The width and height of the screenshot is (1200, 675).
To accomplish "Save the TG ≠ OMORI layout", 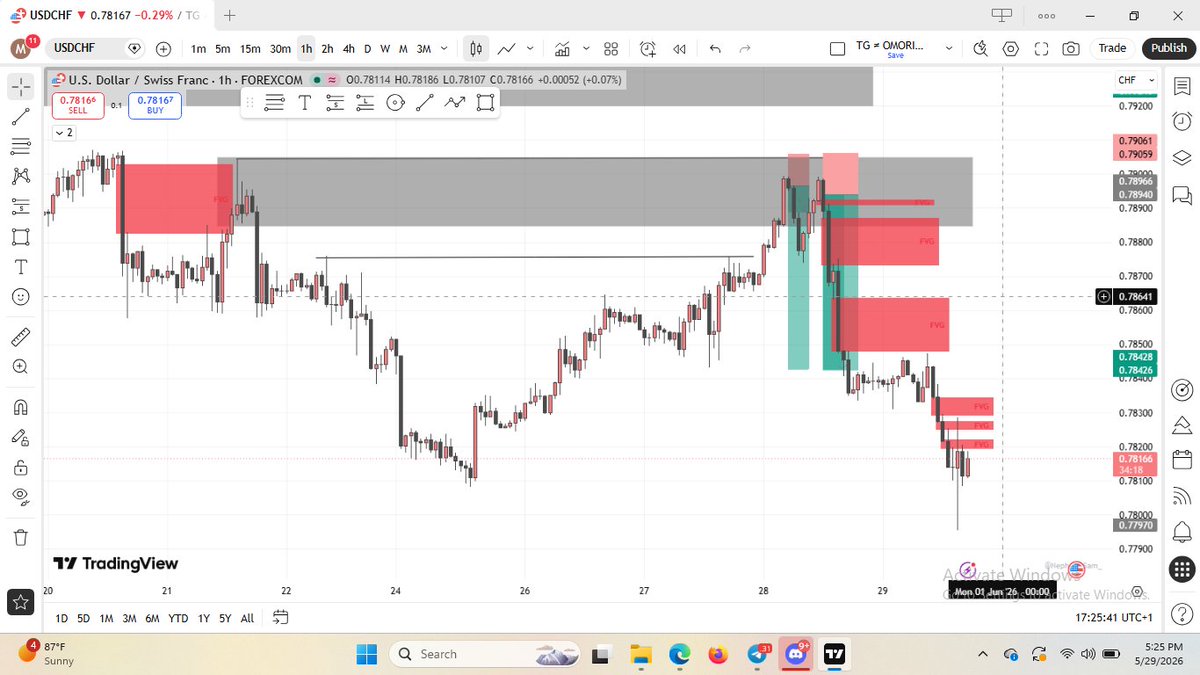I will point(895,56).
